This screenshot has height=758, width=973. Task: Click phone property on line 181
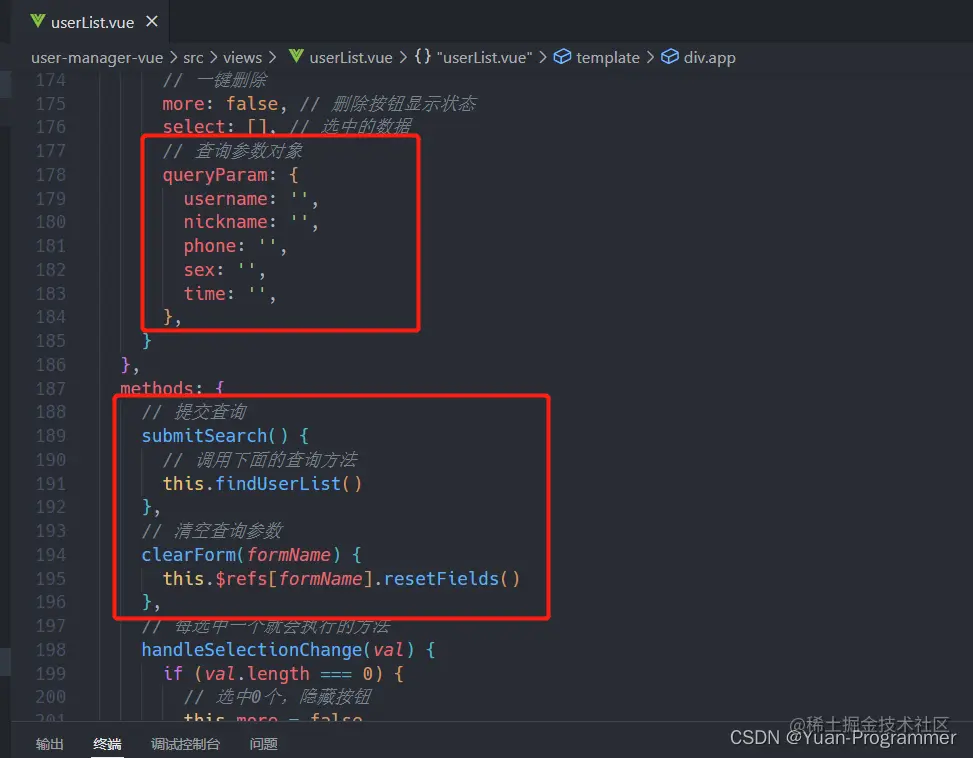pos(210,246)
